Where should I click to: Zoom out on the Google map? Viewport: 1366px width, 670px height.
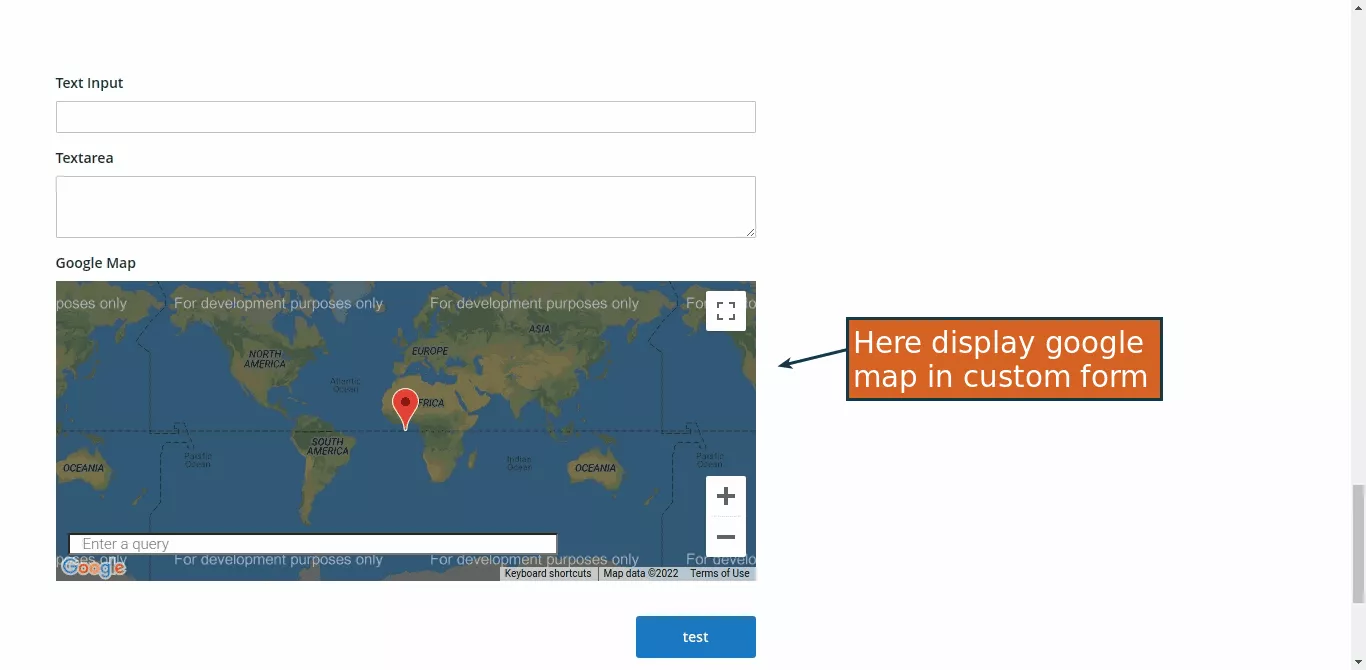(x=726, y=537)
